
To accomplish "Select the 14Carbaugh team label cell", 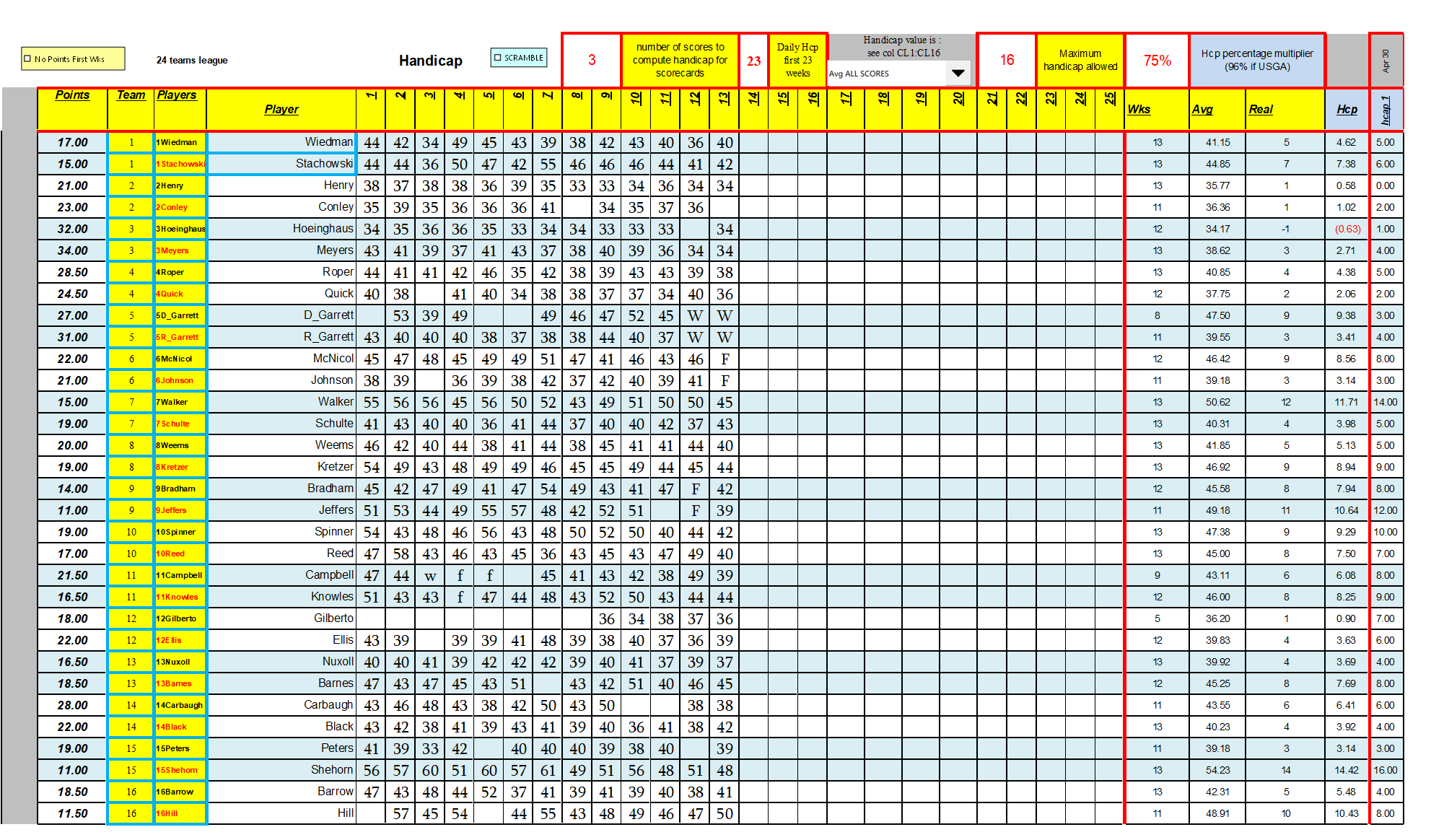I will click(180, 705).
